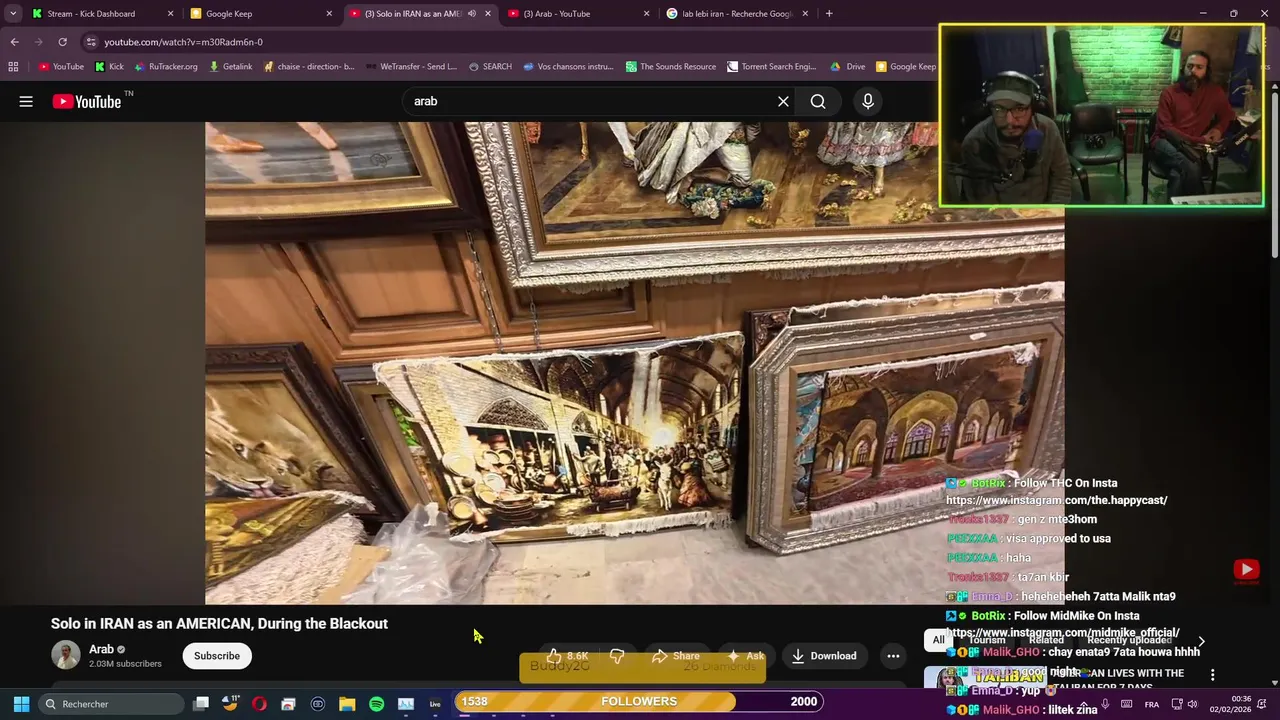Viewport: 1280px width, 720px height.
Task: Open a new browser tab
Action: [829, 14]
